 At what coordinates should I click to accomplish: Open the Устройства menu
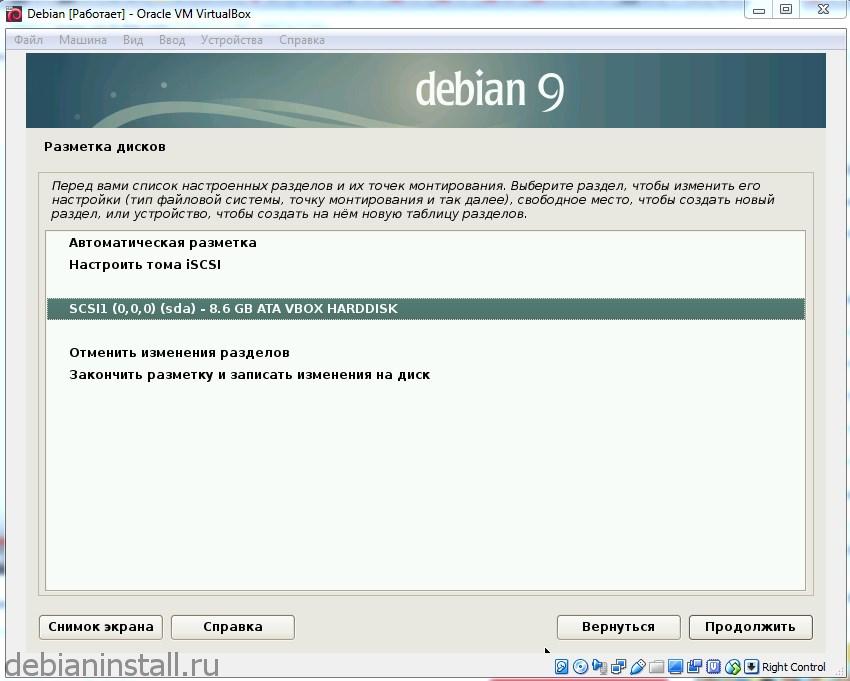point(231,40)
